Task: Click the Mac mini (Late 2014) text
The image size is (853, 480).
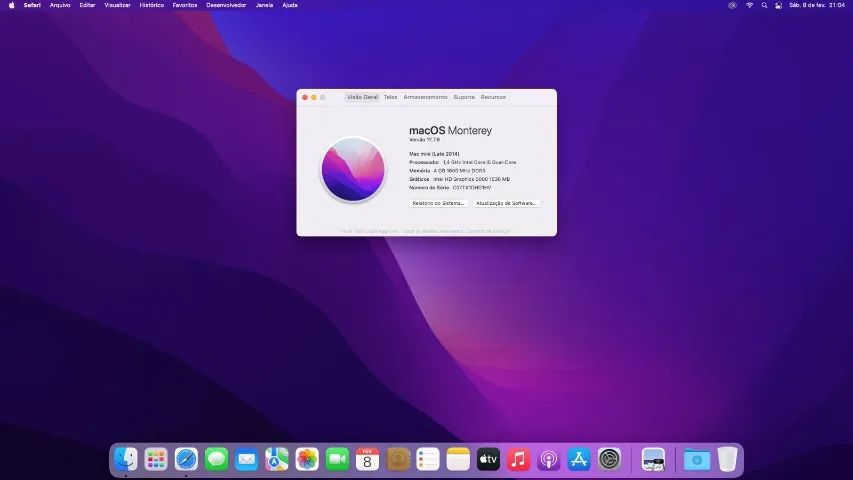Action: click(x=434, y=154)
